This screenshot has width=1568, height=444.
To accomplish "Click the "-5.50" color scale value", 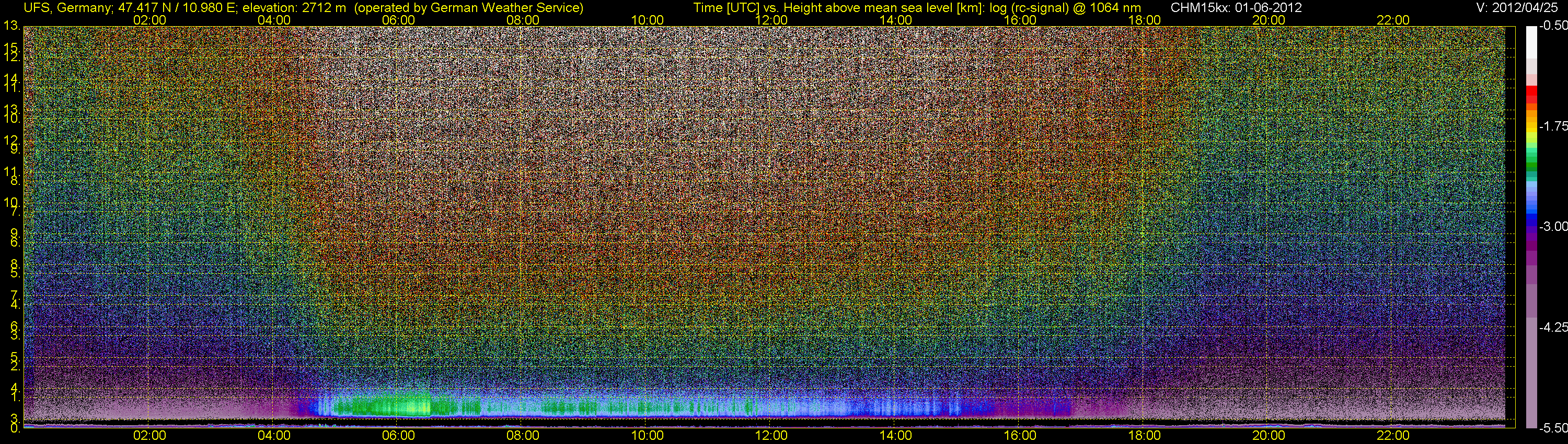I will point(1553,428).
